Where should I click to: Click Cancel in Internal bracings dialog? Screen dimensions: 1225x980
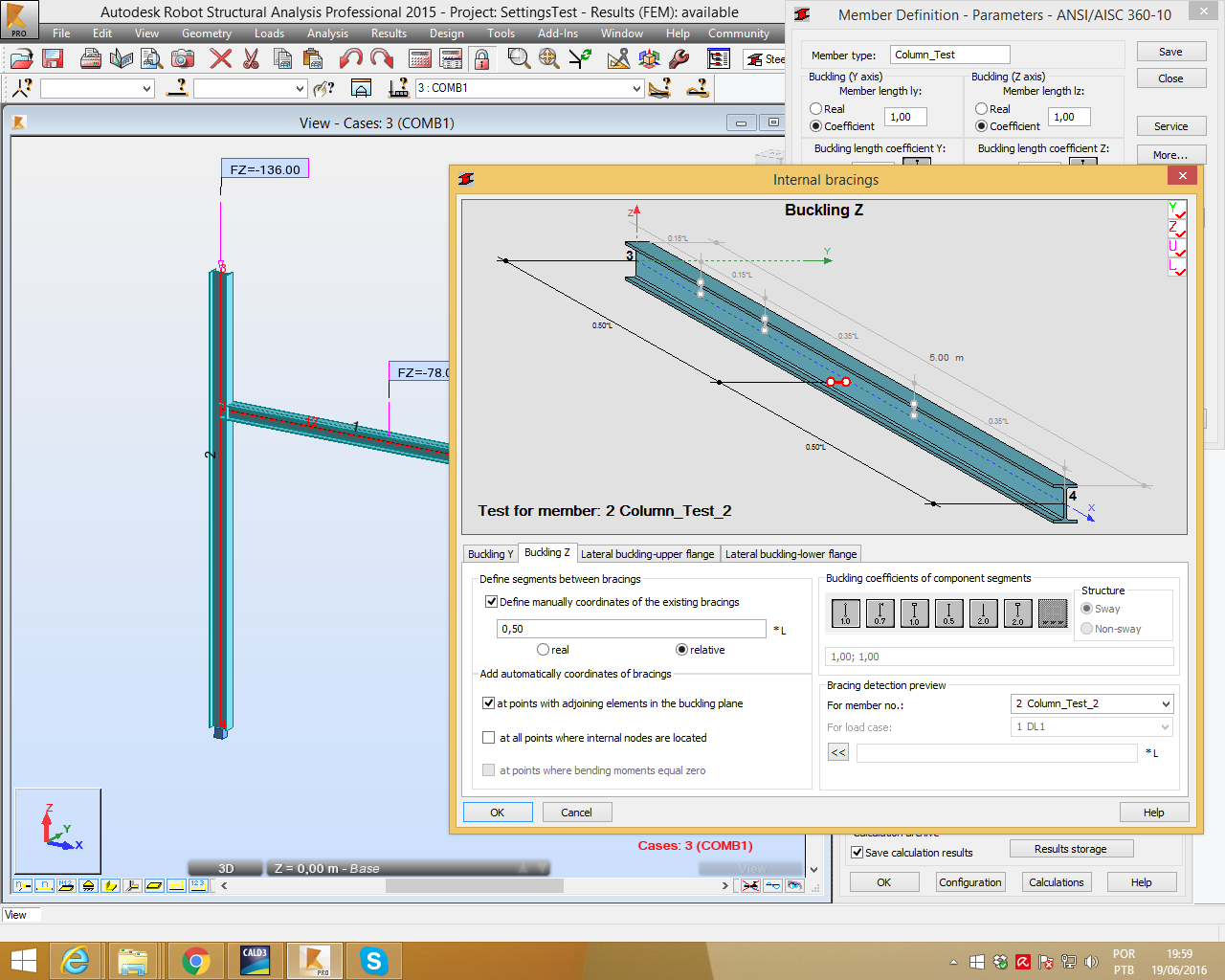coord(576,813)
